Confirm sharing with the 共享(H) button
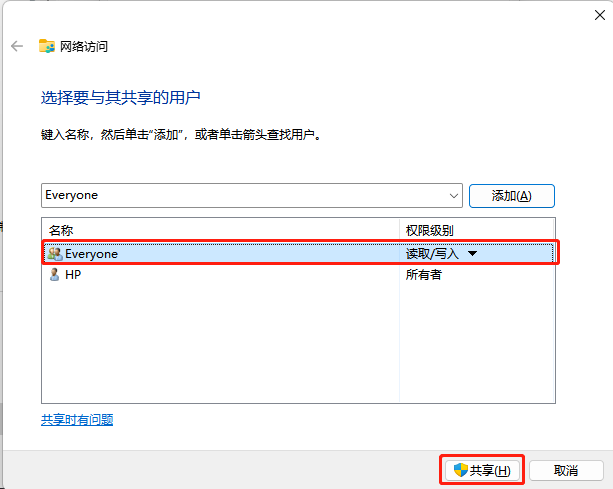The image size is (613, 489). pyautogui.click(x=481, y=470)
